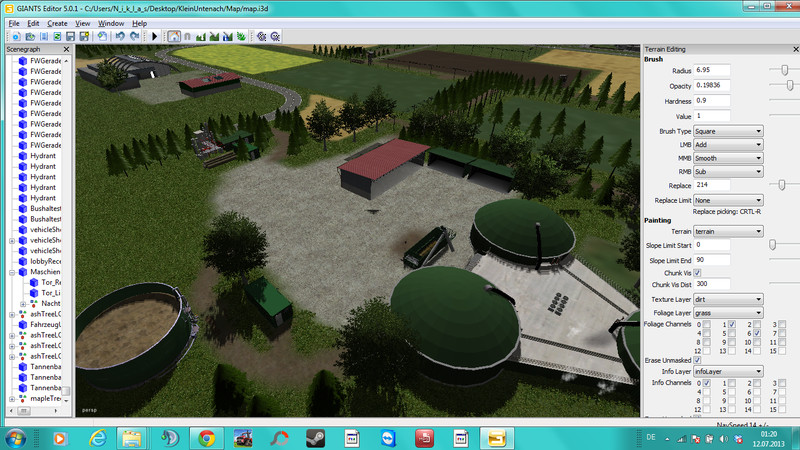The image size is (800, 450).
Task: Open the MMB action dropdown
Action: point(728,158)
